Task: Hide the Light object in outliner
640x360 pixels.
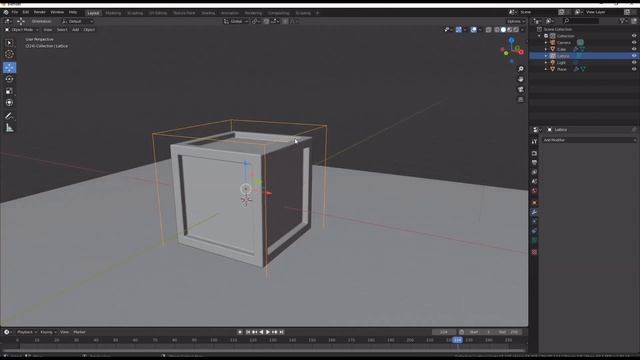Action: coord(634,62)
